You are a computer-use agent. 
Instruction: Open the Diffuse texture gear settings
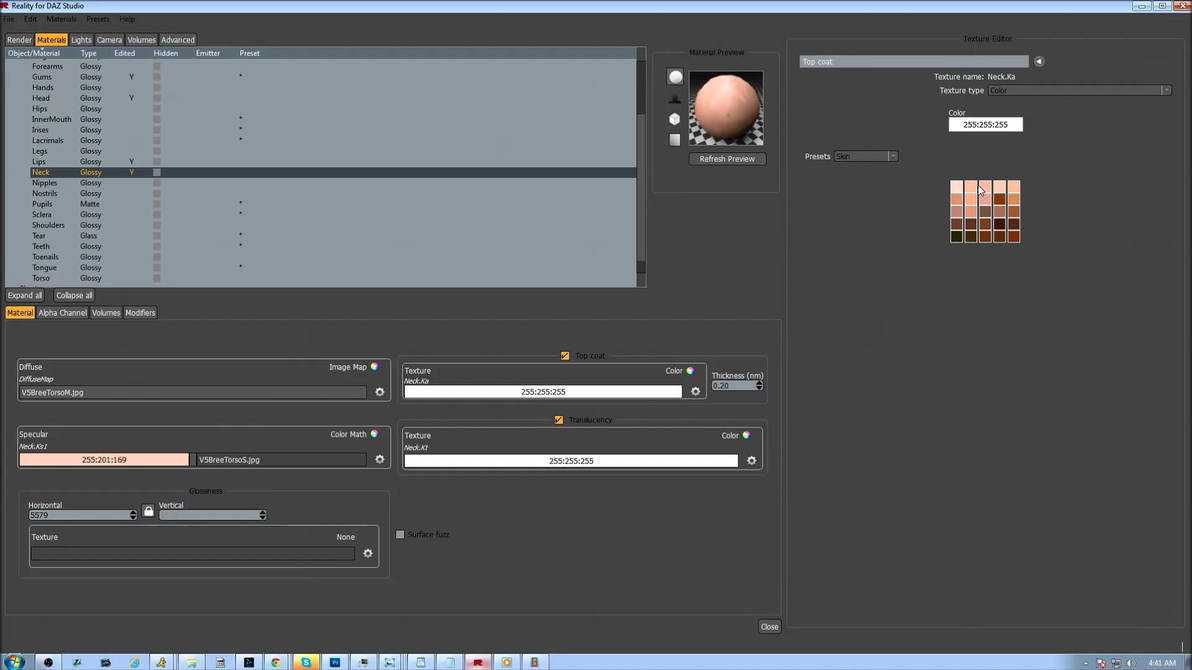(x=379, y=392)
